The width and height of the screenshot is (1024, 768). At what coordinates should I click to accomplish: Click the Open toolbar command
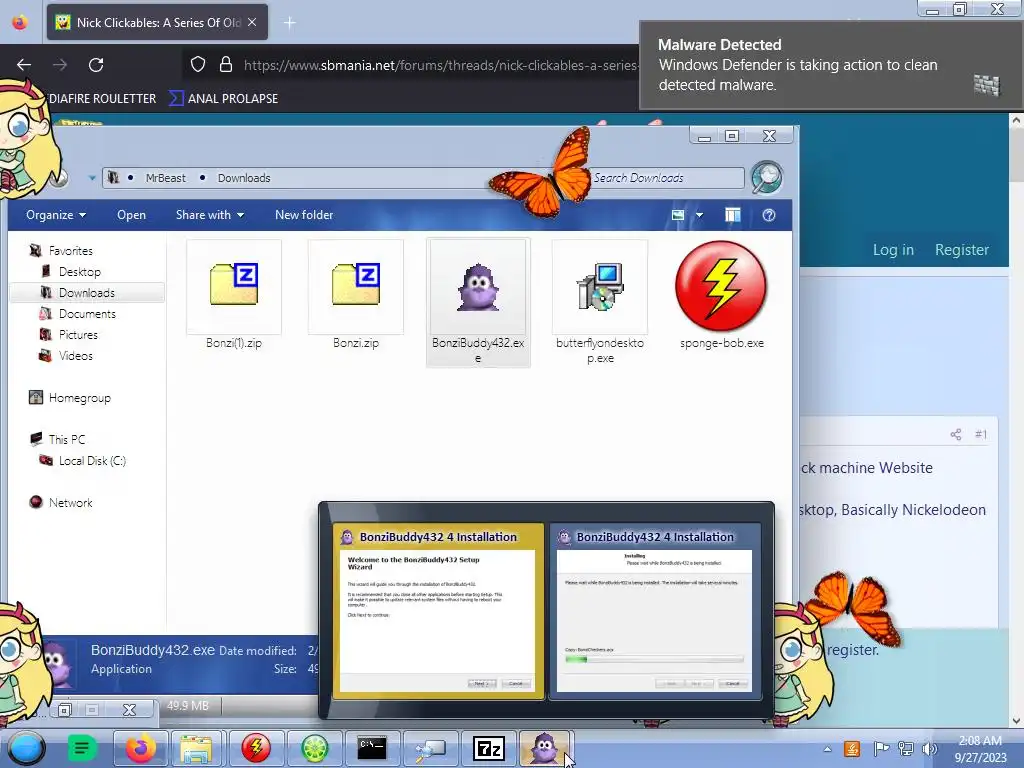click(131, 215)
